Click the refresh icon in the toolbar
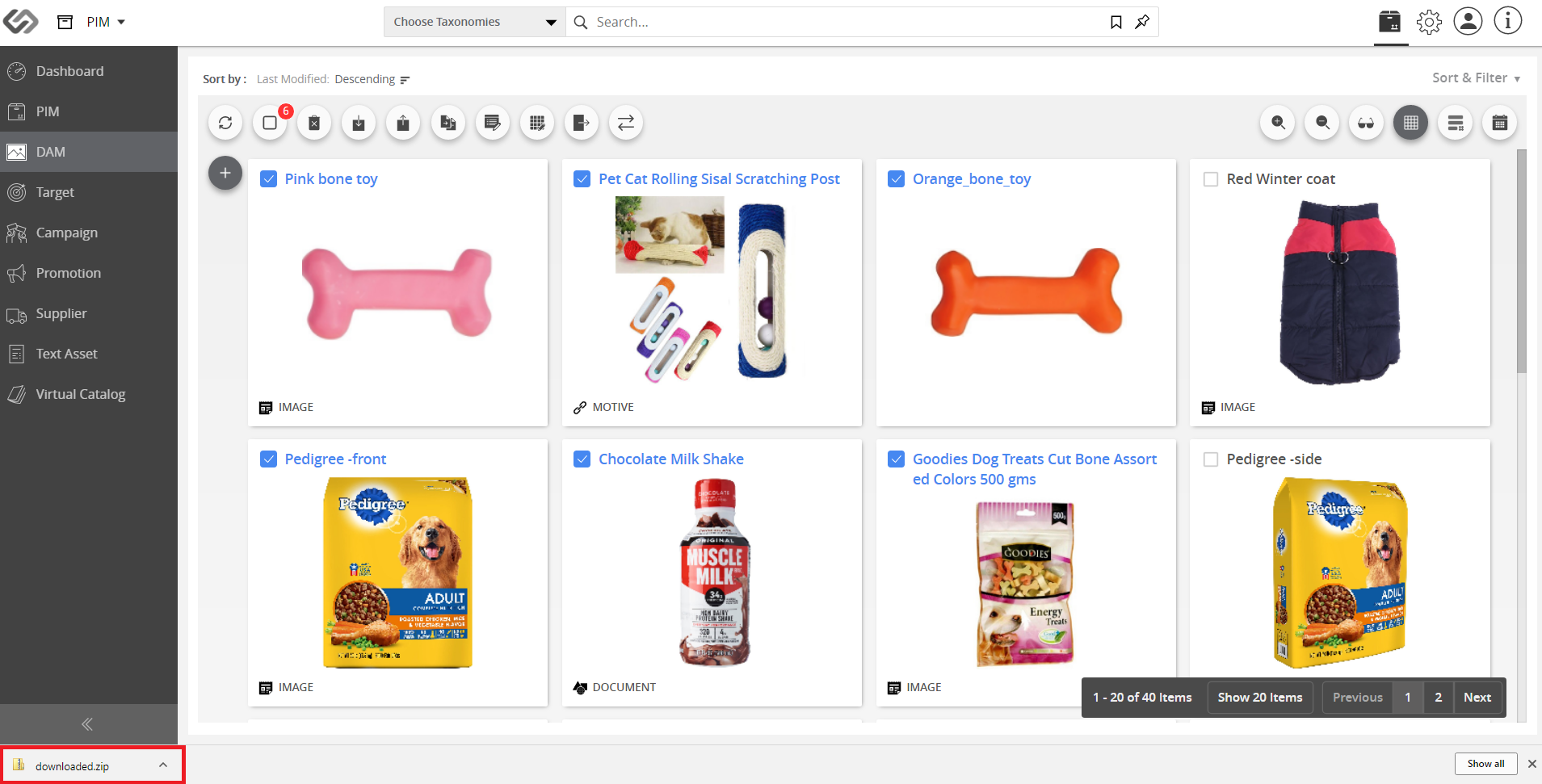Image resolution: width=1542 pixels, height=784 pixels. coord(225,123)
